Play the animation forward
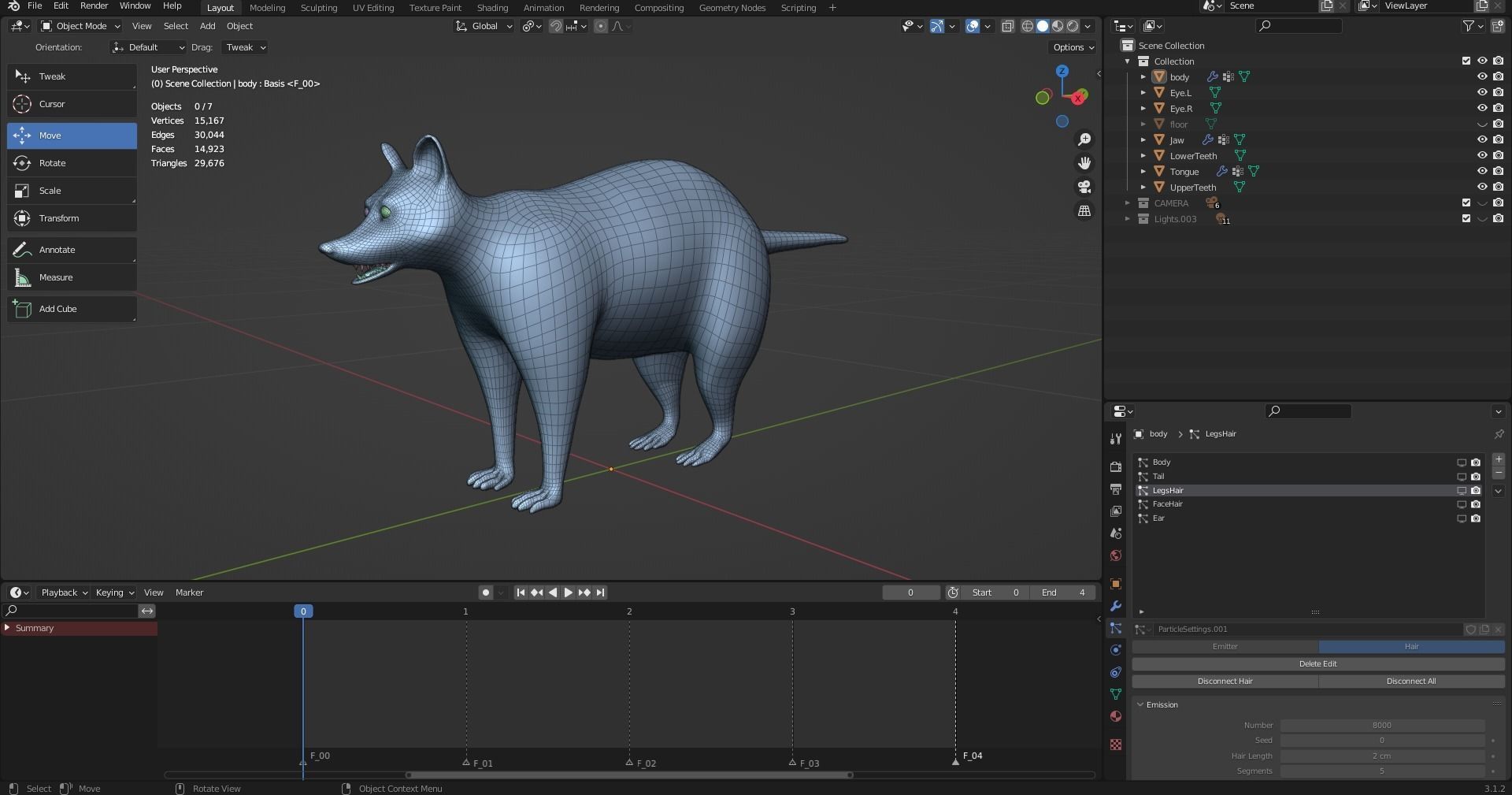This screenshot has height=795, width=1512. 568,593
